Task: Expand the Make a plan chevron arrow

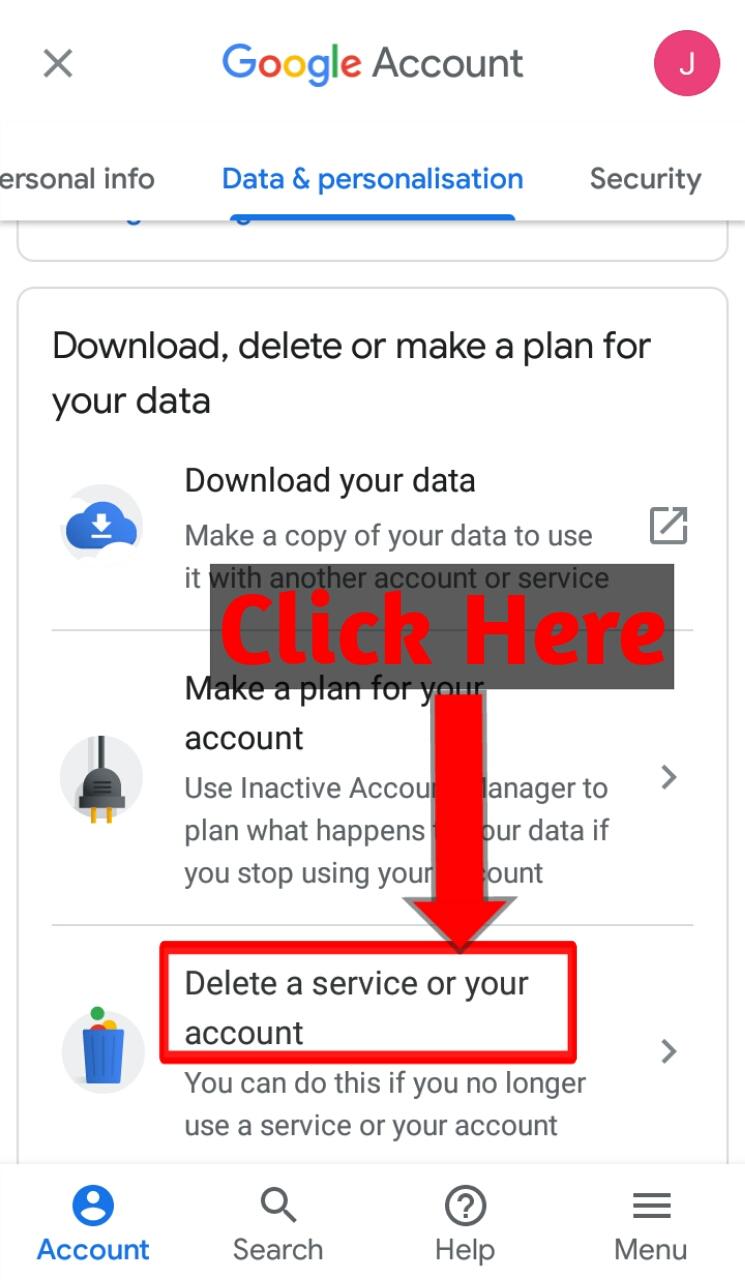Action: tap(669, 777)
